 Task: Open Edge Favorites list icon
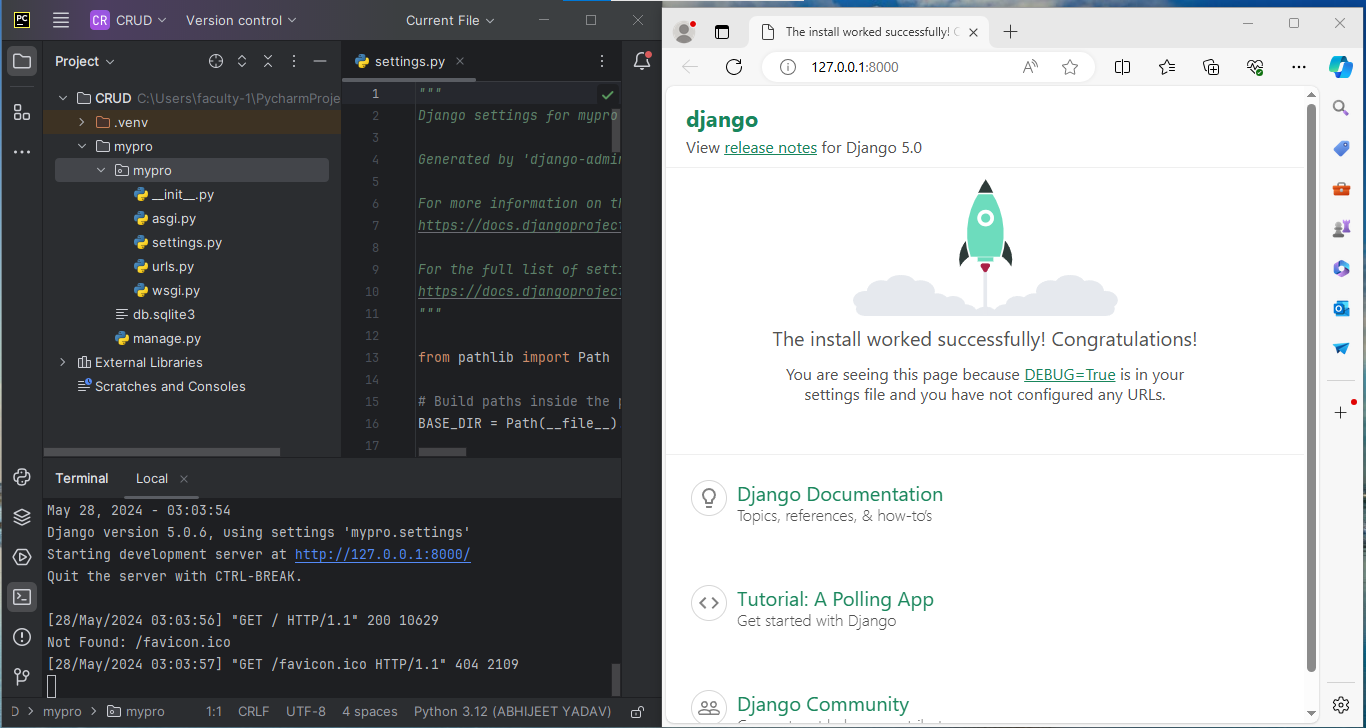[x=1167, y=67]
